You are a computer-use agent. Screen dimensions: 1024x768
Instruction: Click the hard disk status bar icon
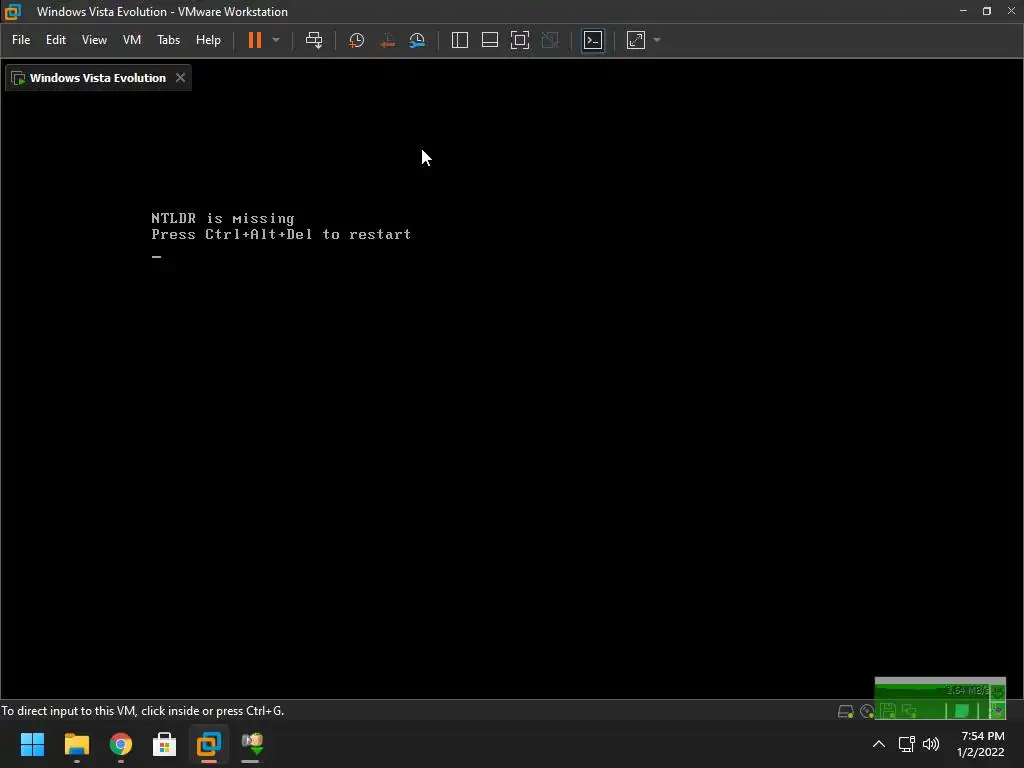coord(846,711)
